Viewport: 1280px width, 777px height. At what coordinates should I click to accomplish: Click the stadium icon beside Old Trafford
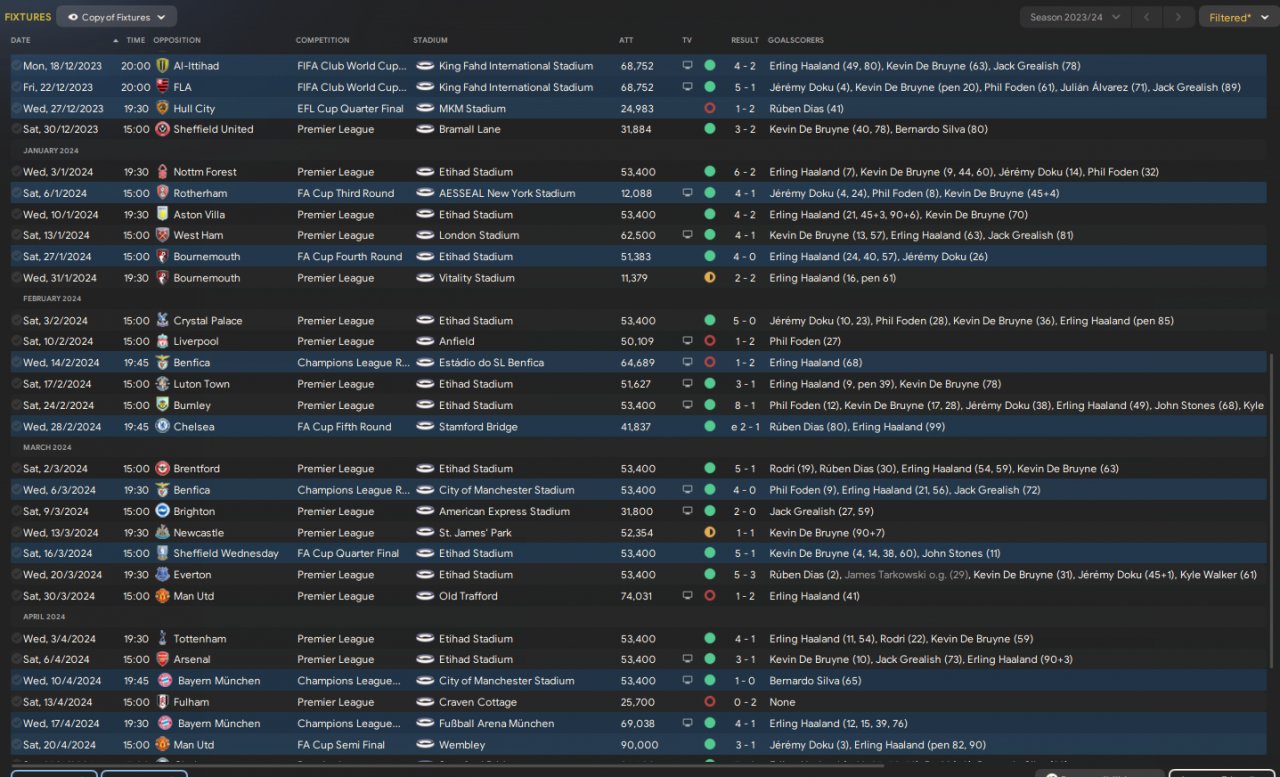424,596
